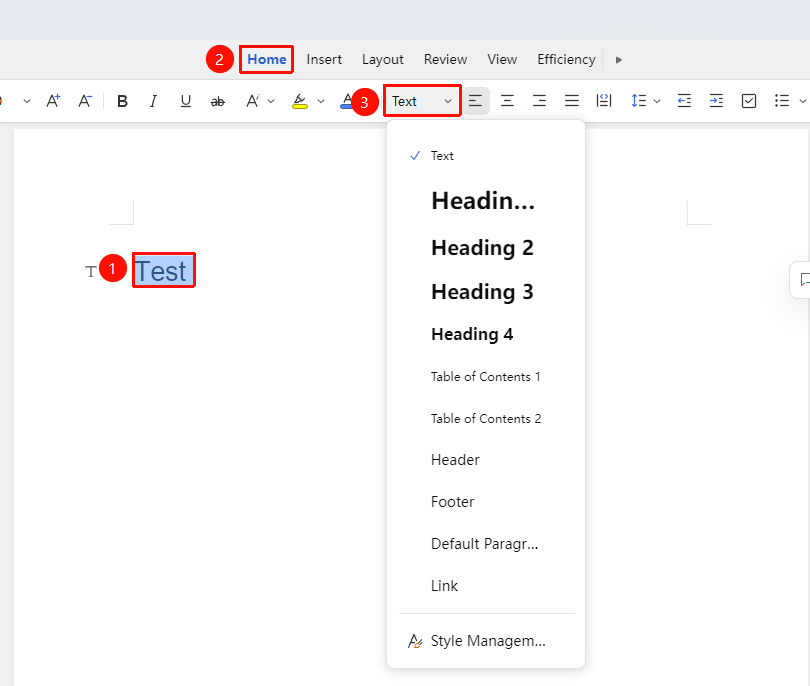Align text right
The height and width of the screenshot is (686, 810).
[x=539, y=101]
